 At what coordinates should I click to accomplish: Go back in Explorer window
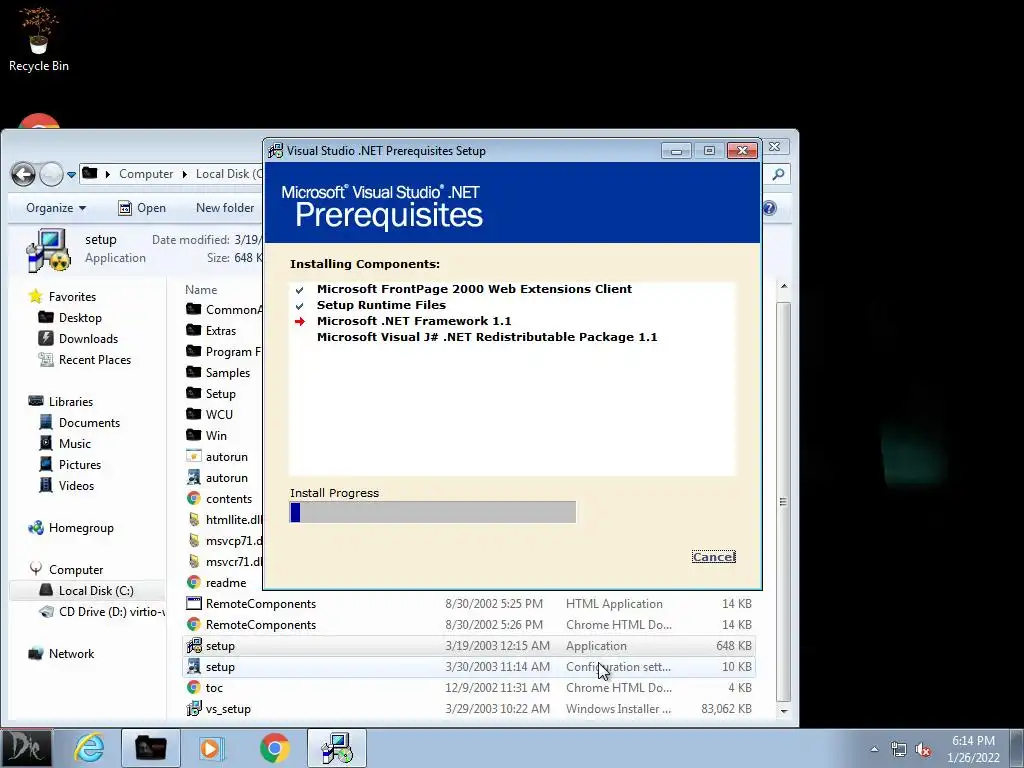(24, 174)
